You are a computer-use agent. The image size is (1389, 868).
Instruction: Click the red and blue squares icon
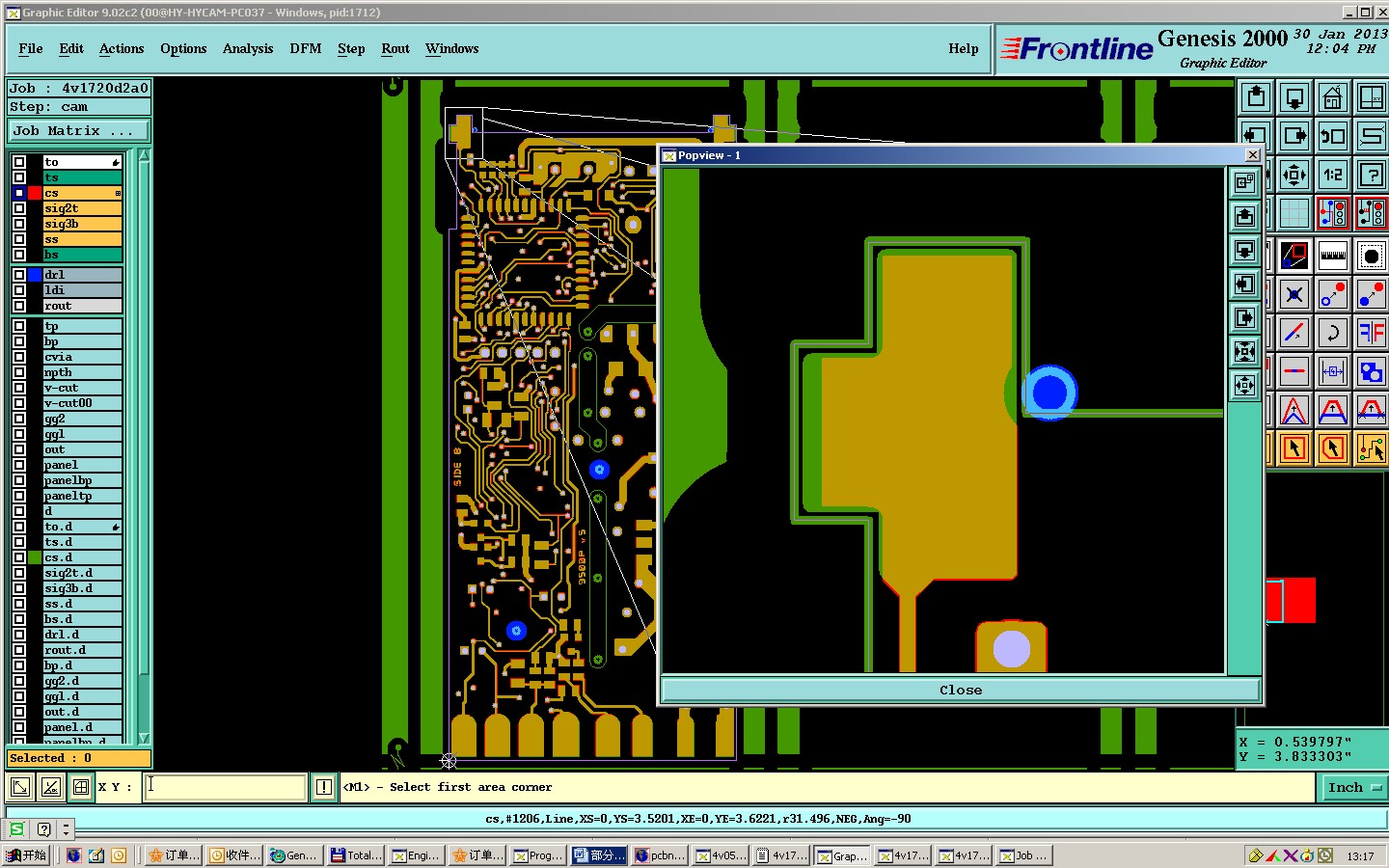tap(1294, 256)
